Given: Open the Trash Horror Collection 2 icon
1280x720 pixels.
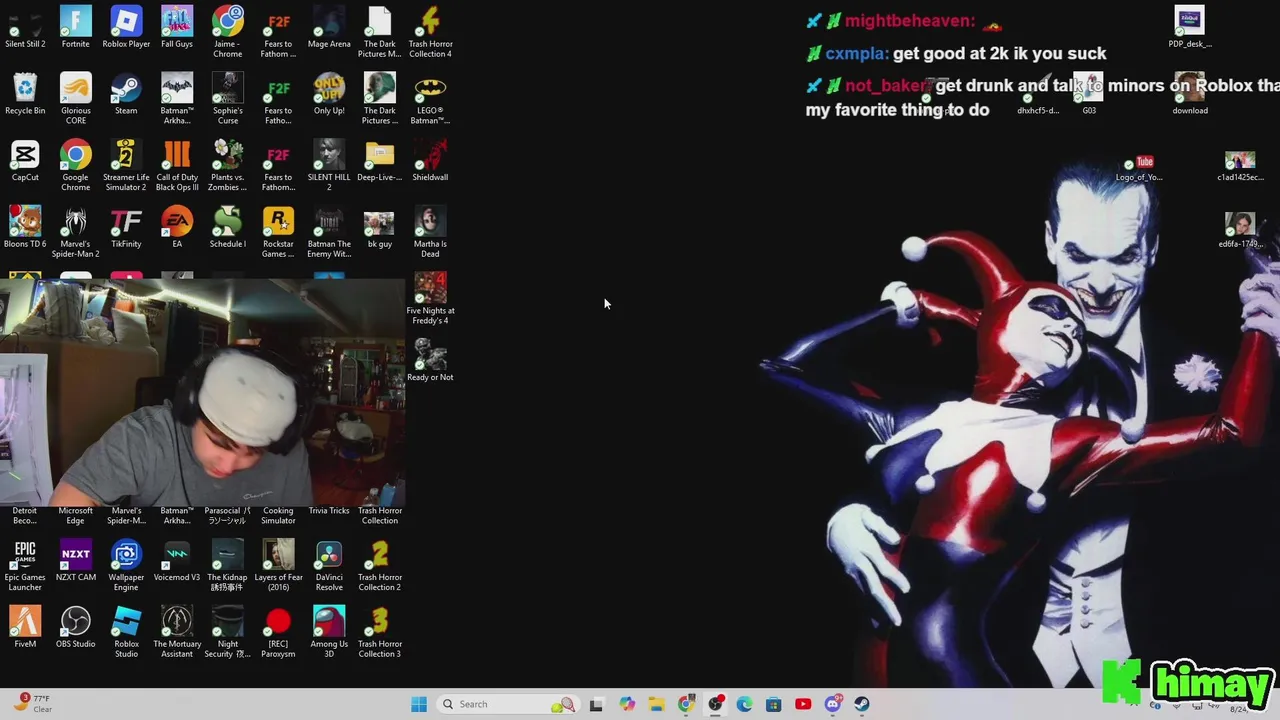Looking at the screenshot, I should coord(380,566).
